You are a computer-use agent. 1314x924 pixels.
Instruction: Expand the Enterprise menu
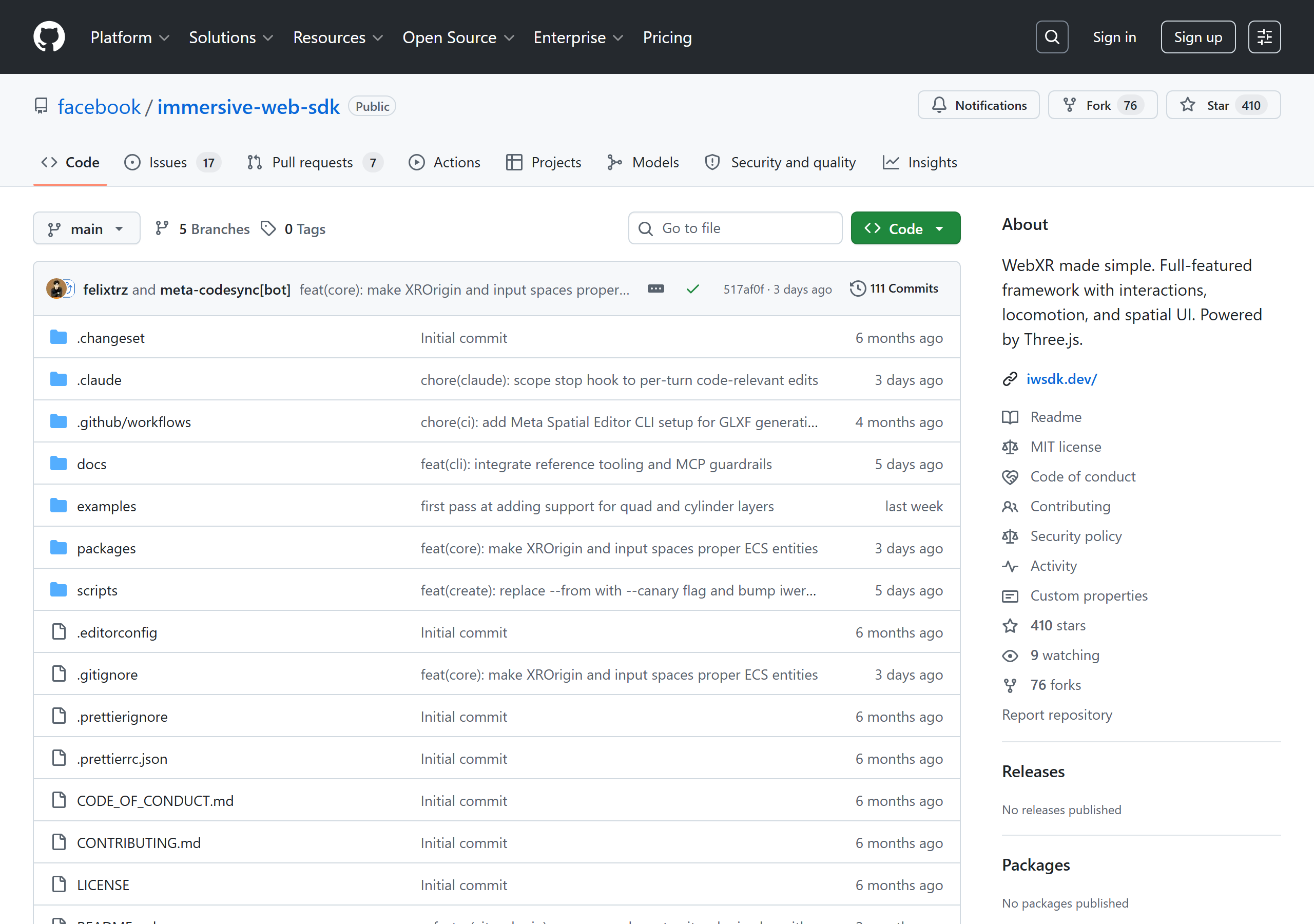pyautogui.click(x=578, y=37)
